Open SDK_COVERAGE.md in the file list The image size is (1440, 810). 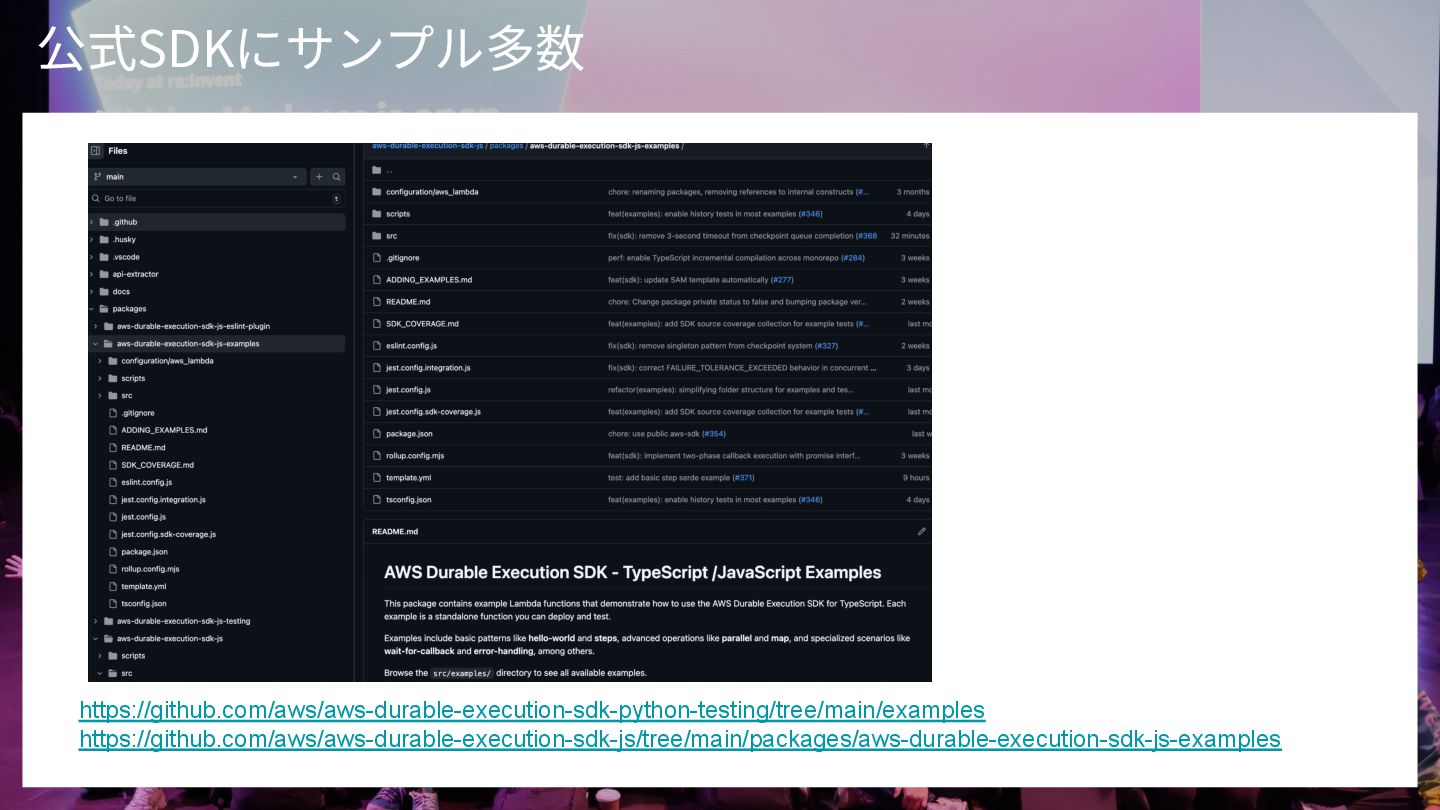point(422,324)
